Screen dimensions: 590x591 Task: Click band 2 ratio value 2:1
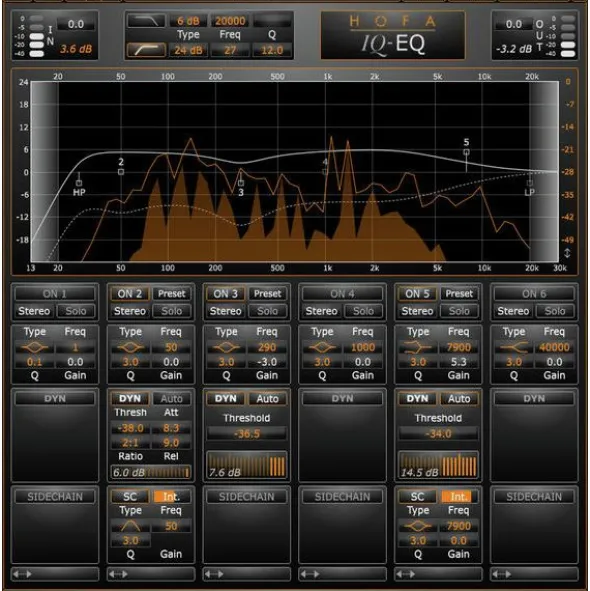point(130,442)
